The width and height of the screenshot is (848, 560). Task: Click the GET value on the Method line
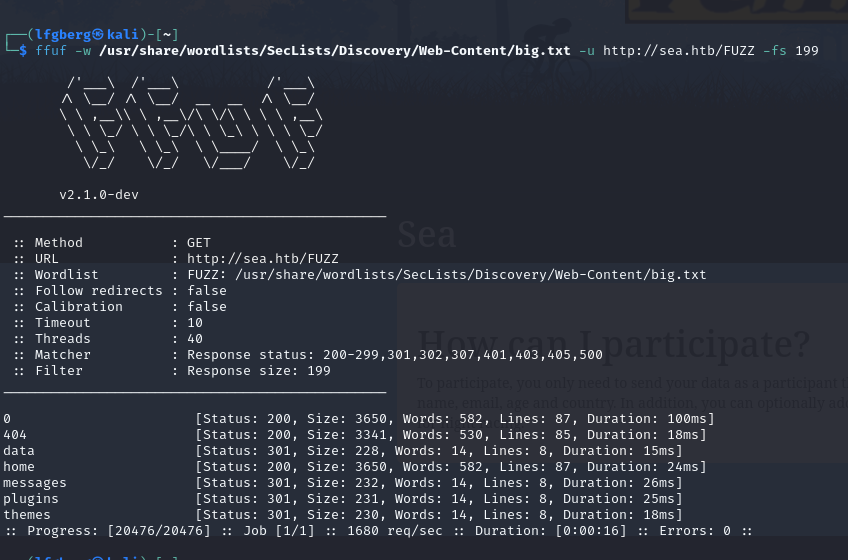click(x=199, y=243)
